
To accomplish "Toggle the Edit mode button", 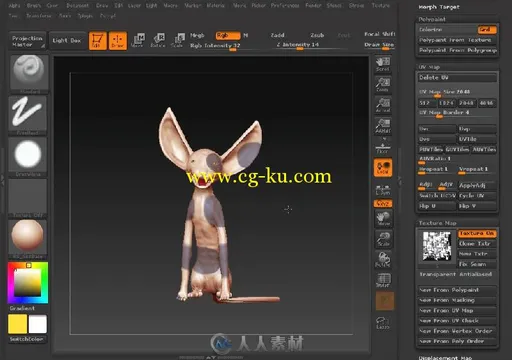I will 97,41.
